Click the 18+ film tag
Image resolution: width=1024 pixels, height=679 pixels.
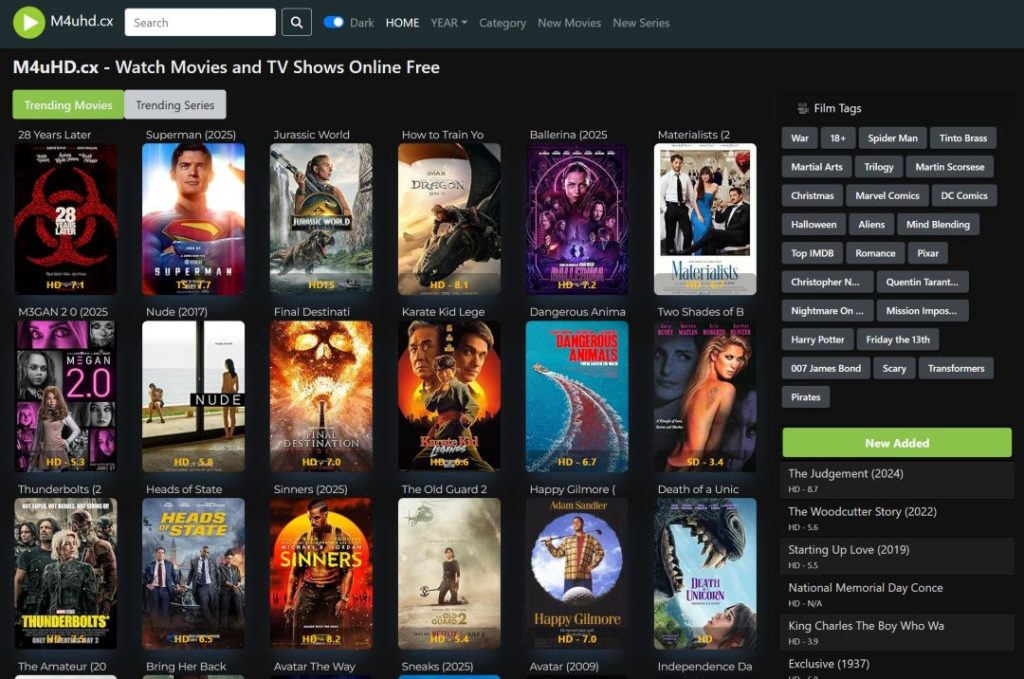tap(838, 138)
